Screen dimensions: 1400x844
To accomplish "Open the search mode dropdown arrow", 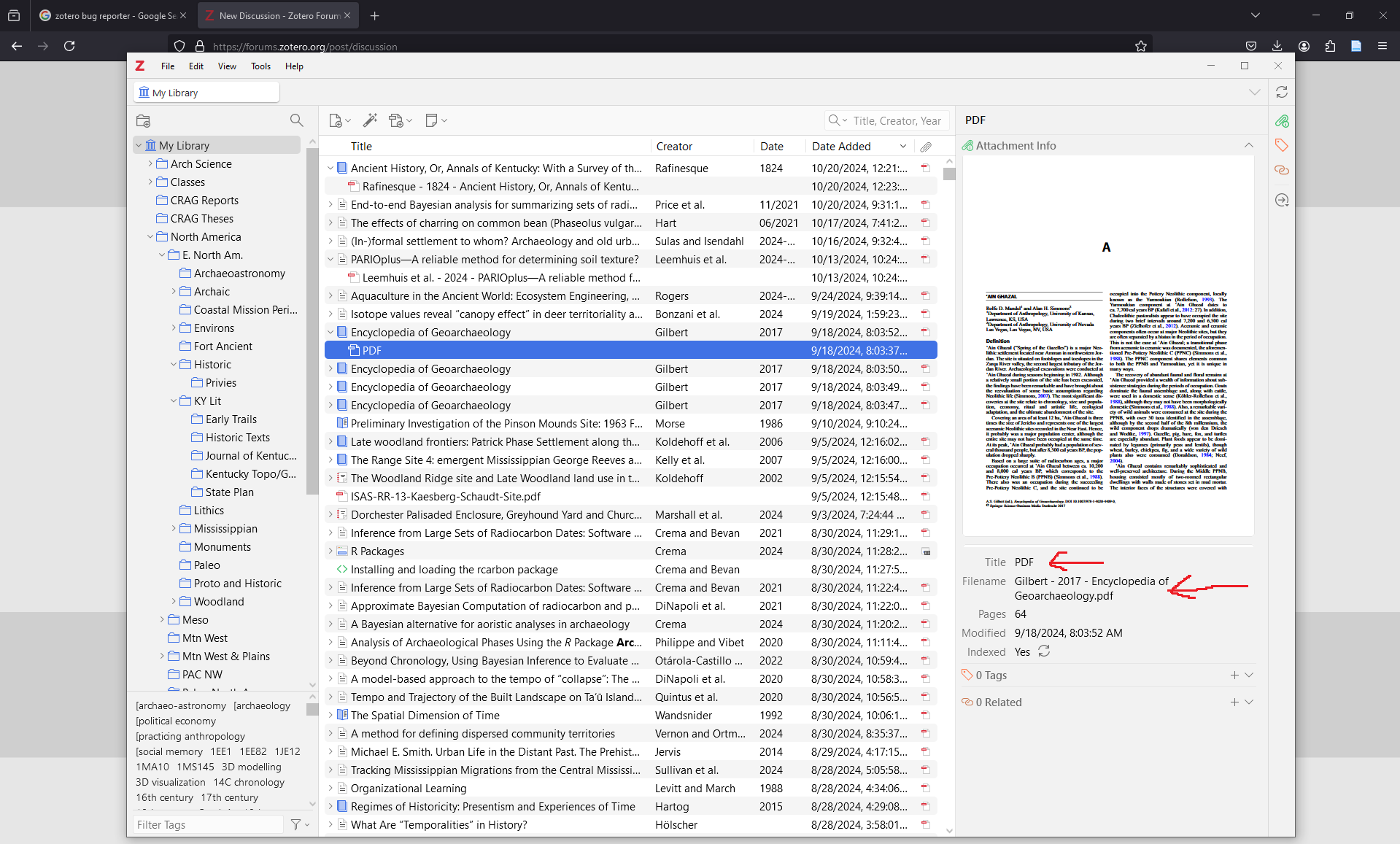I will [x=845, y=121].
